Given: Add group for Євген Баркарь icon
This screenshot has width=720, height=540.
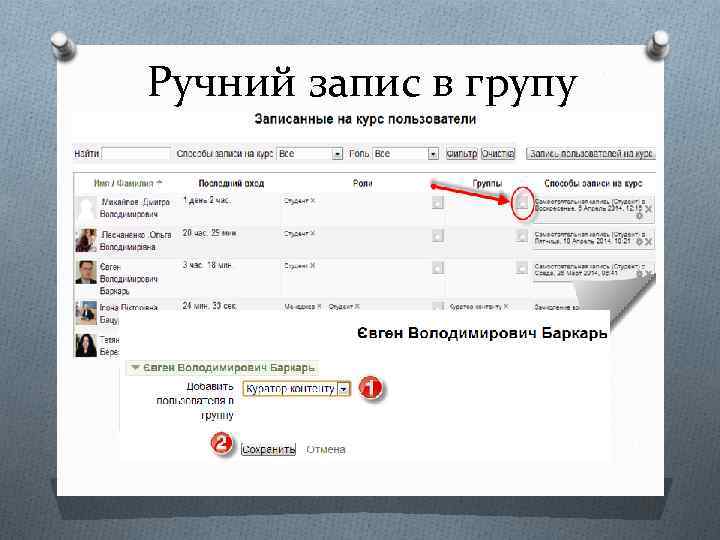Looking at the screenshot, I should pos(522,267).
